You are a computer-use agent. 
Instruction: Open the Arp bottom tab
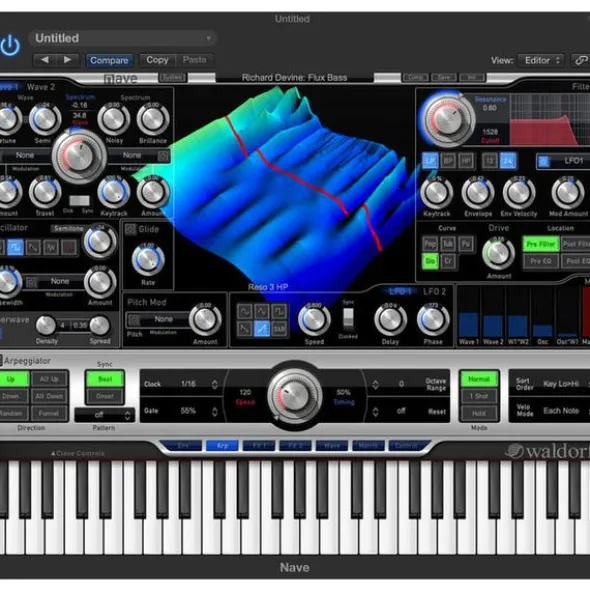(x=222, y=446)
